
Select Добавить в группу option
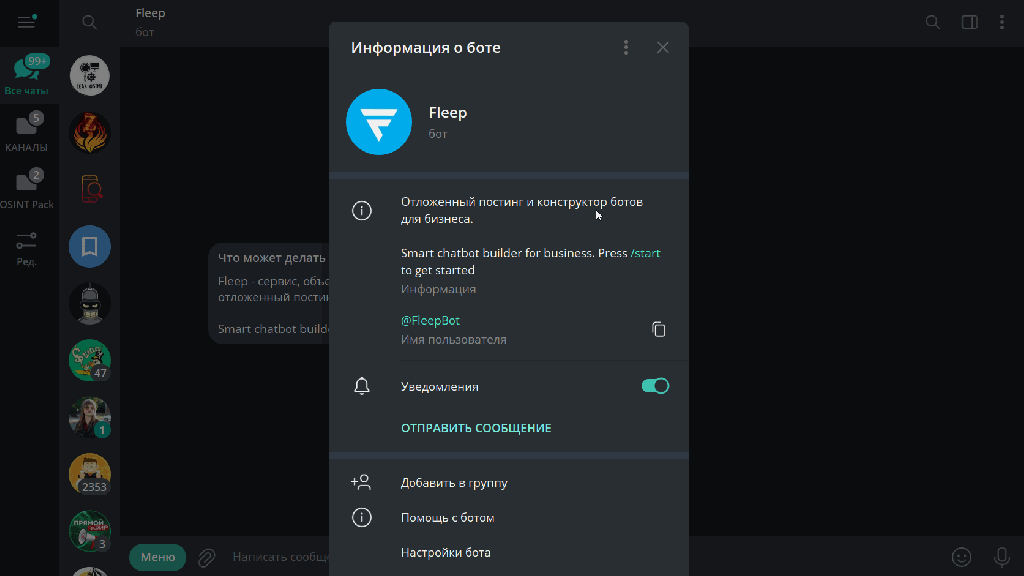point(454,483)
